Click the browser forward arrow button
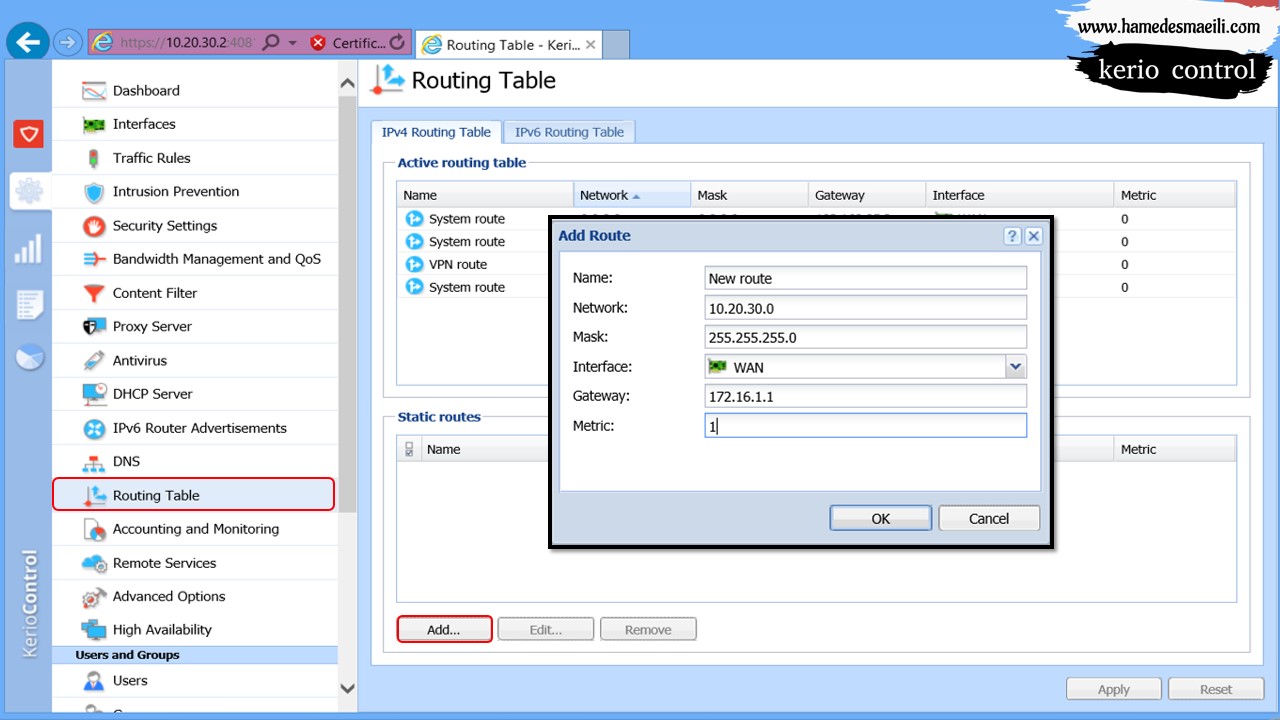 (x=67, y=42)
